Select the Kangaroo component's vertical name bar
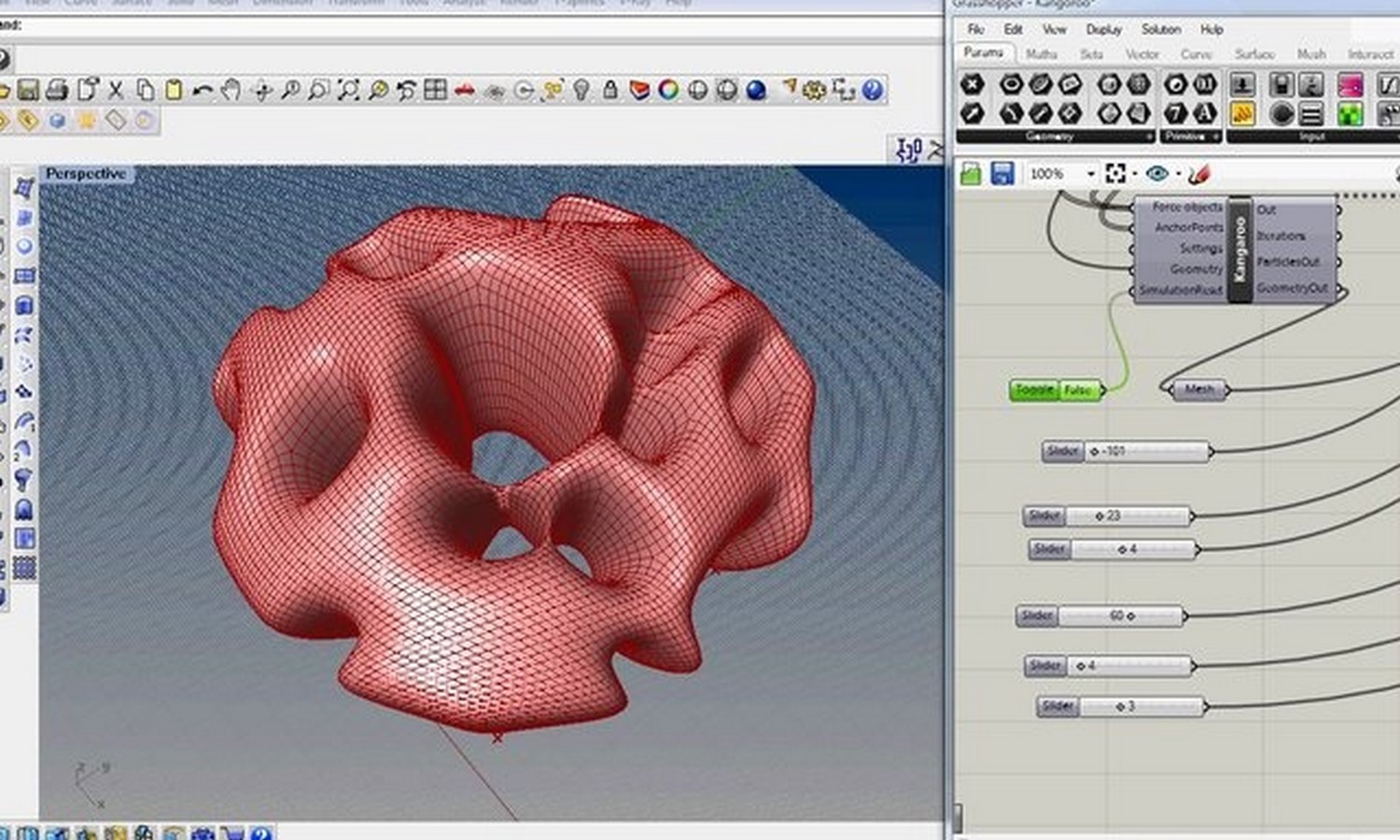This screenshot has height=840, width=1400. click(1240, 249)
